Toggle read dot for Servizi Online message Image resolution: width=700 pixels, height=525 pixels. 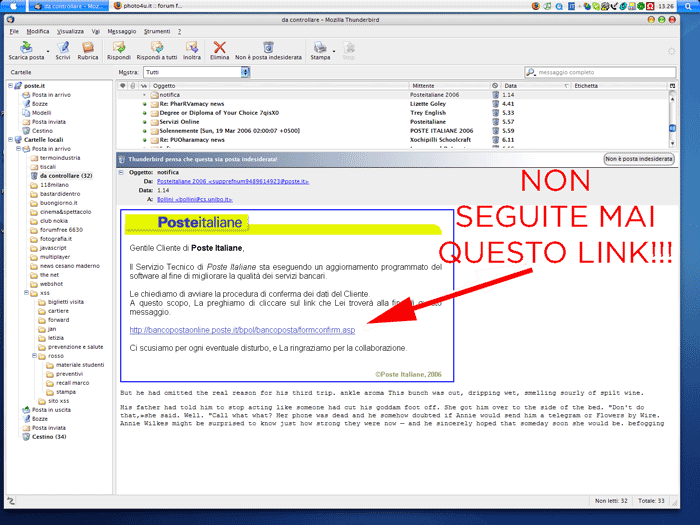coord(144,121)
